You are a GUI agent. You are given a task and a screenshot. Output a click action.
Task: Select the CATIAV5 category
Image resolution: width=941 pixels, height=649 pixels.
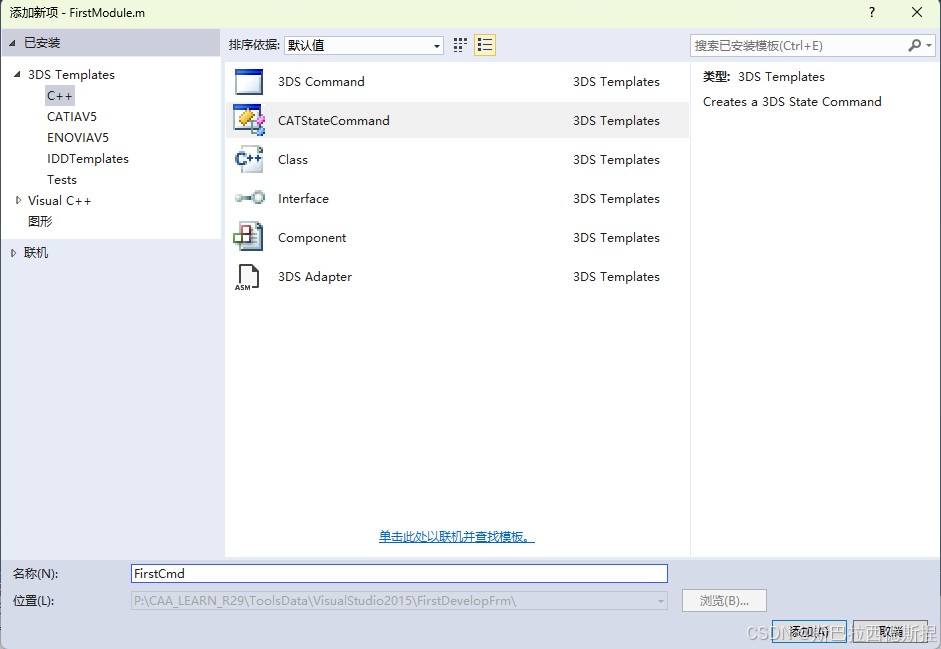[71, 116]
